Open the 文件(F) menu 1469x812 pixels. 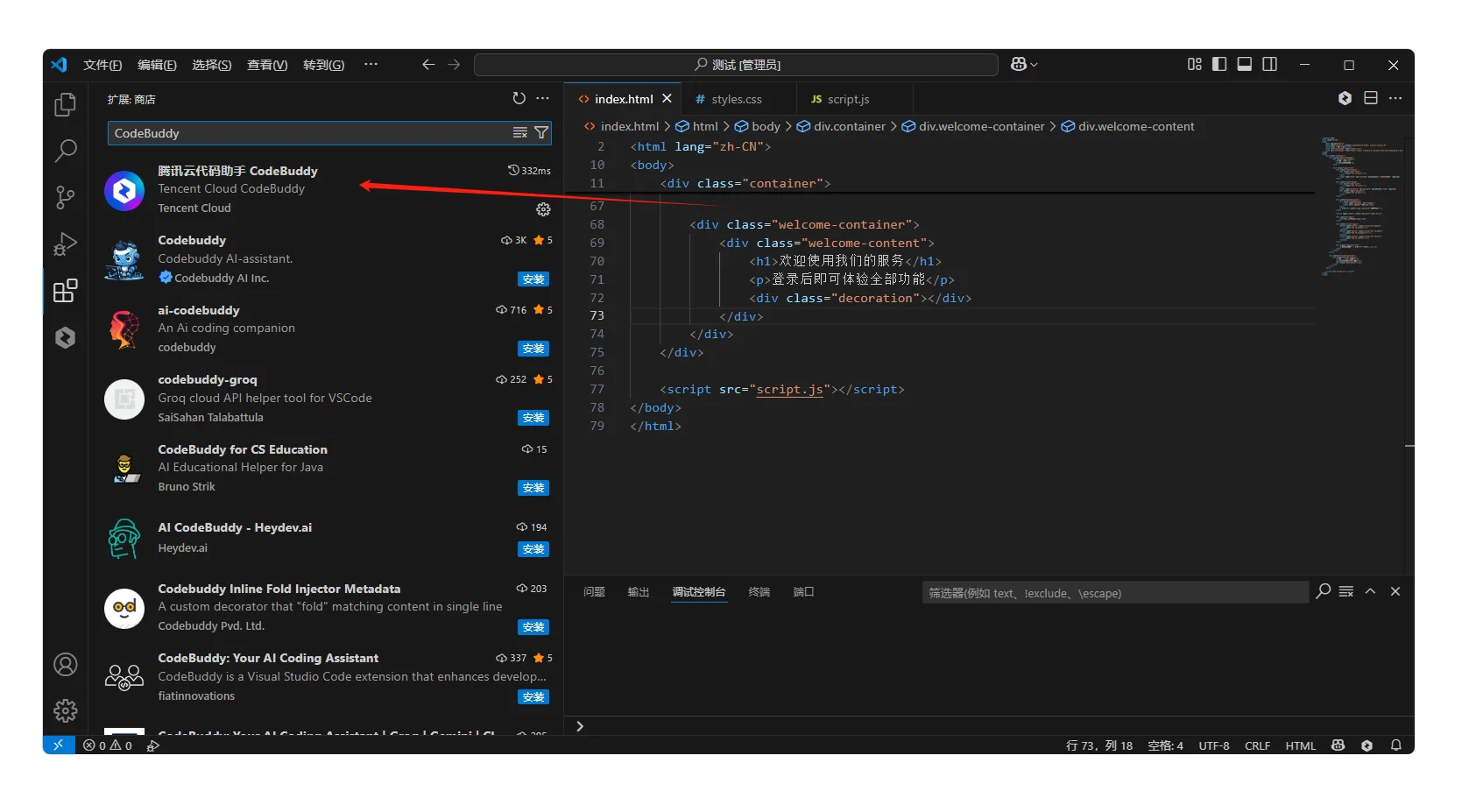(102, 65)
